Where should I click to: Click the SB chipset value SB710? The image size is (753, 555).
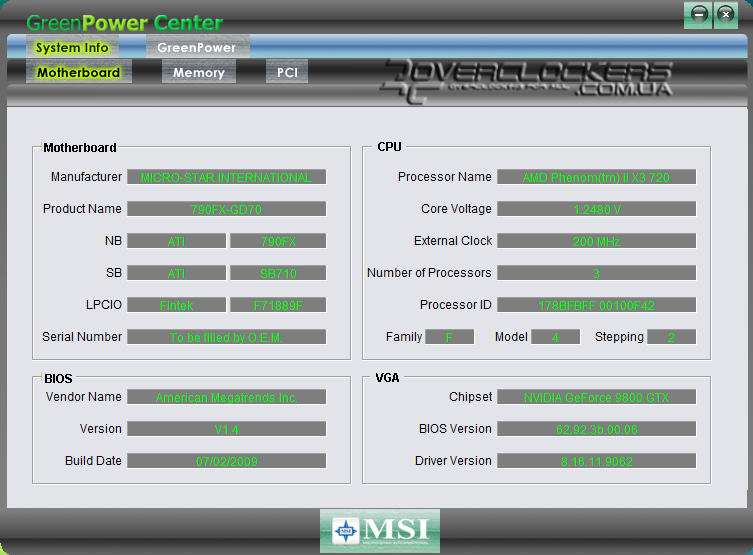(278, 273)
